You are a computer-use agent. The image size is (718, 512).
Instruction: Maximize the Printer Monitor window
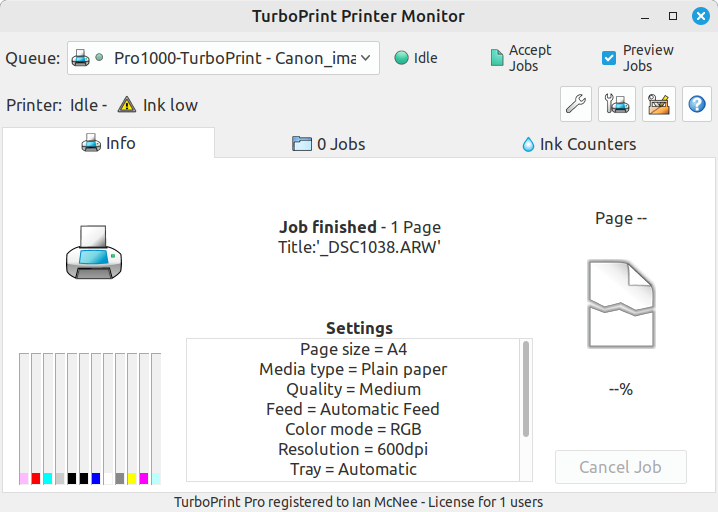[x=673, y=16]
